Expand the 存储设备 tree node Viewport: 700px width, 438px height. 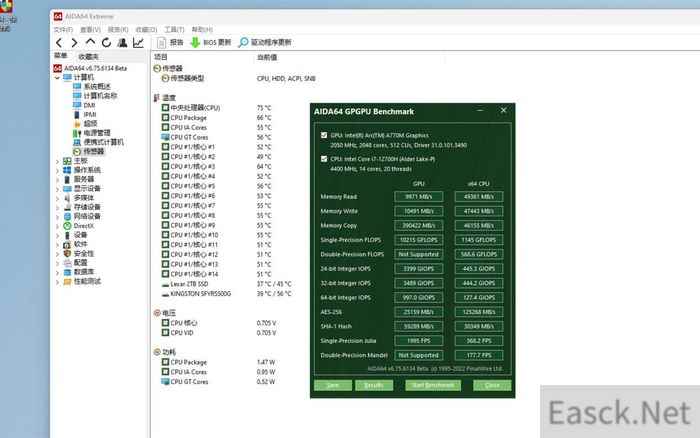tap(57, 208)
